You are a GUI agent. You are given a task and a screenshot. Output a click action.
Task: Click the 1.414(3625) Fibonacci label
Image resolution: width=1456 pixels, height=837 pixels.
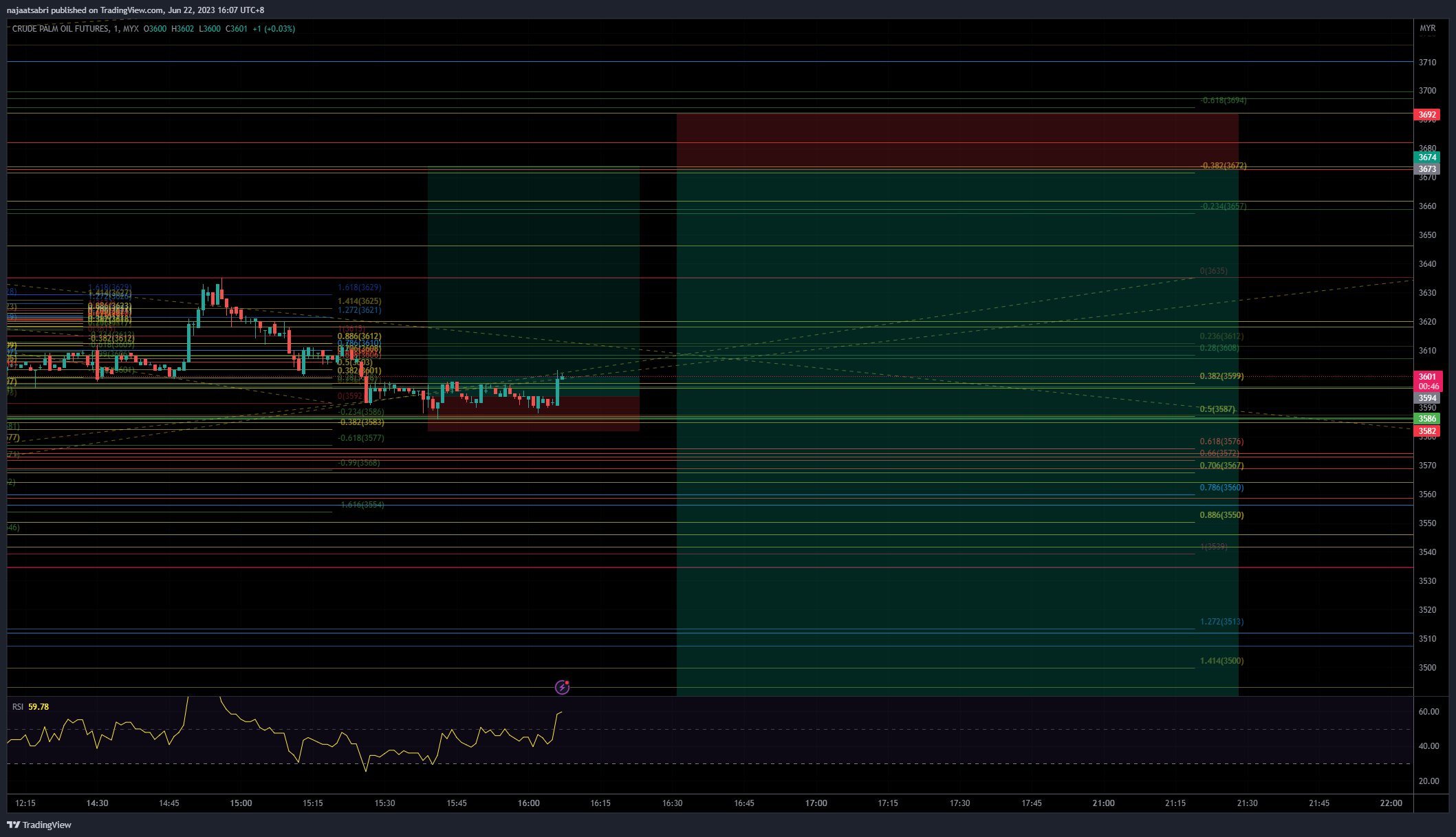point(359,301)
